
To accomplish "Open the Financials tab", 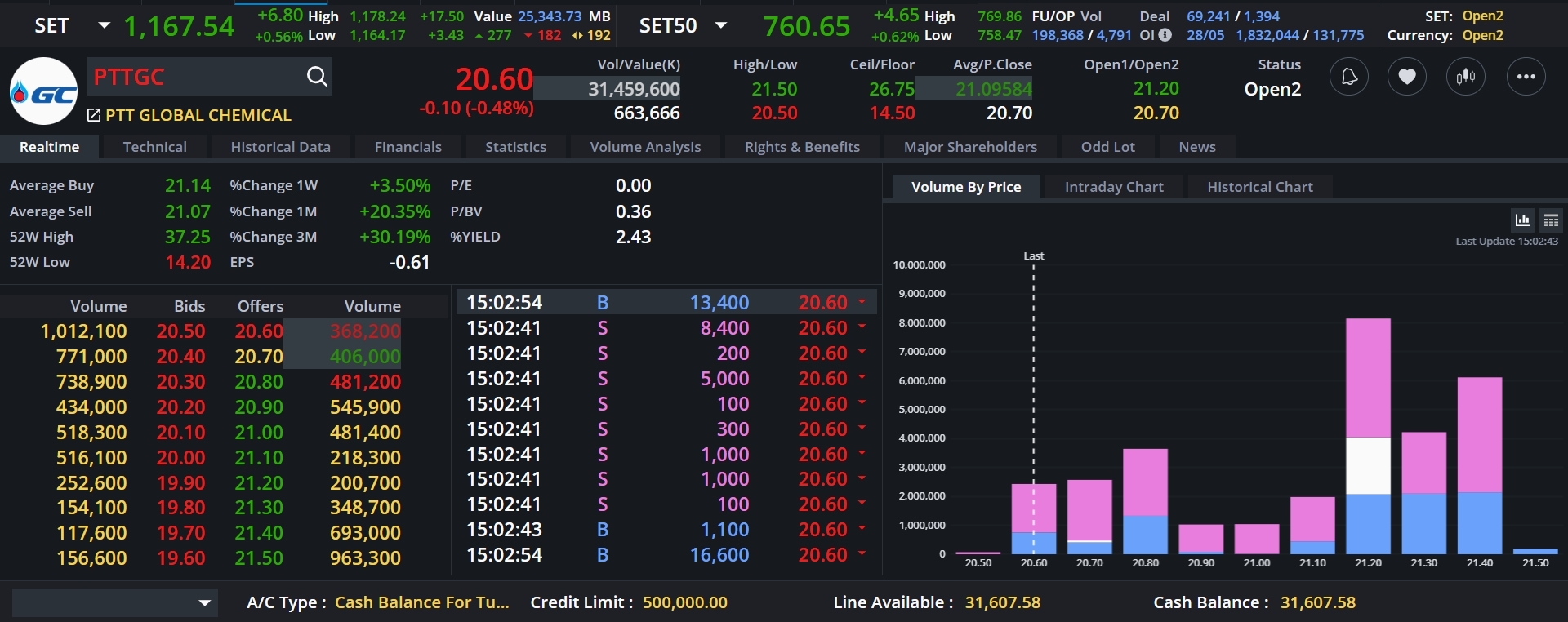I will 408,147.
